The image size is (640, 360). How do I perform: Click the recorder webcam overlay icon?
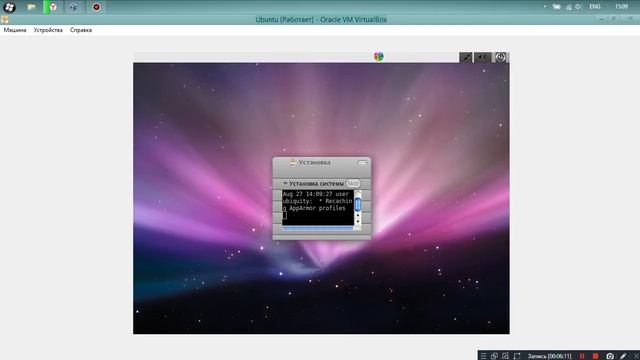pos(505,356)
